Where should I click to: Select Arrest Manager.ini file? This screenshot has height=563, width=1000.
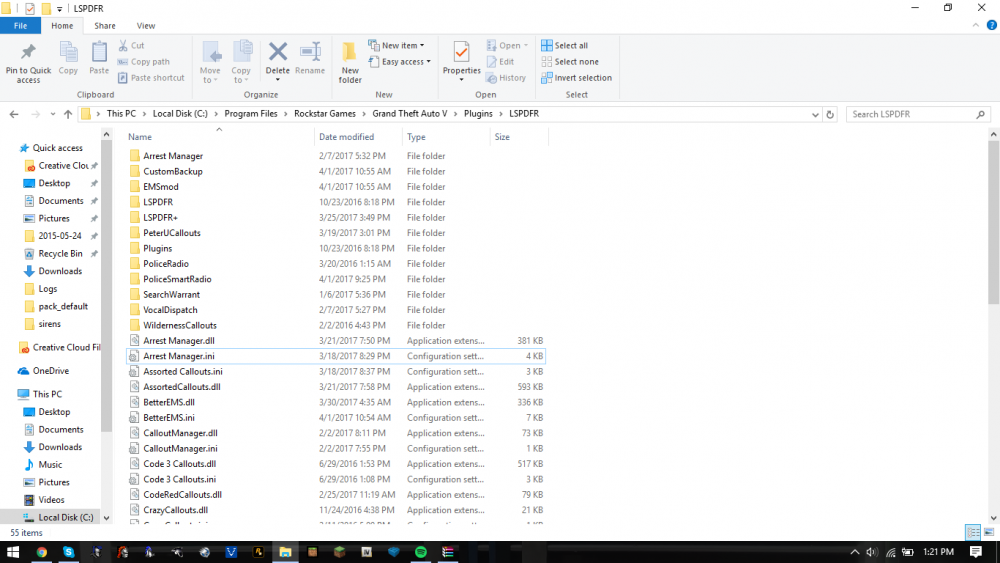click(336, 356)
